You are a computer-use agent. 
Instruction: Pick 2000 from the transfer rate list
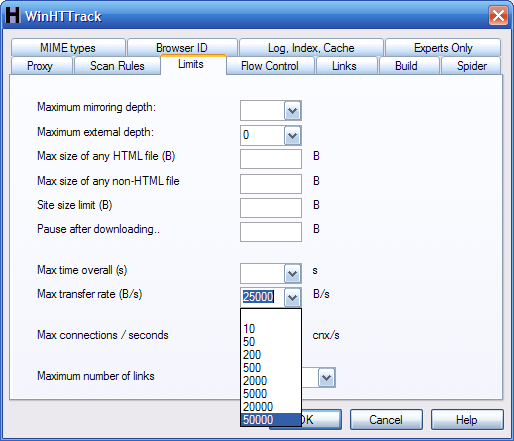[x=271, y=381]
